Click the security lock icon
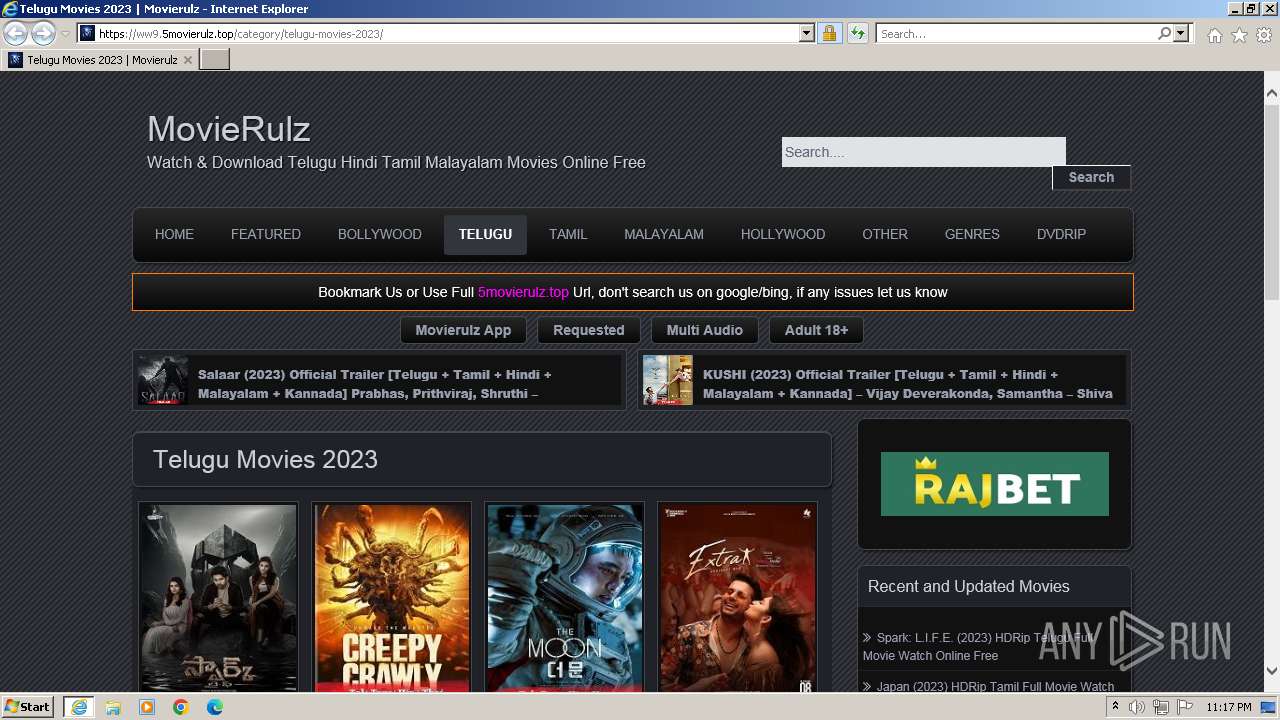The width and height of the screenshot is (1280, 720). (x=829, y=34)
